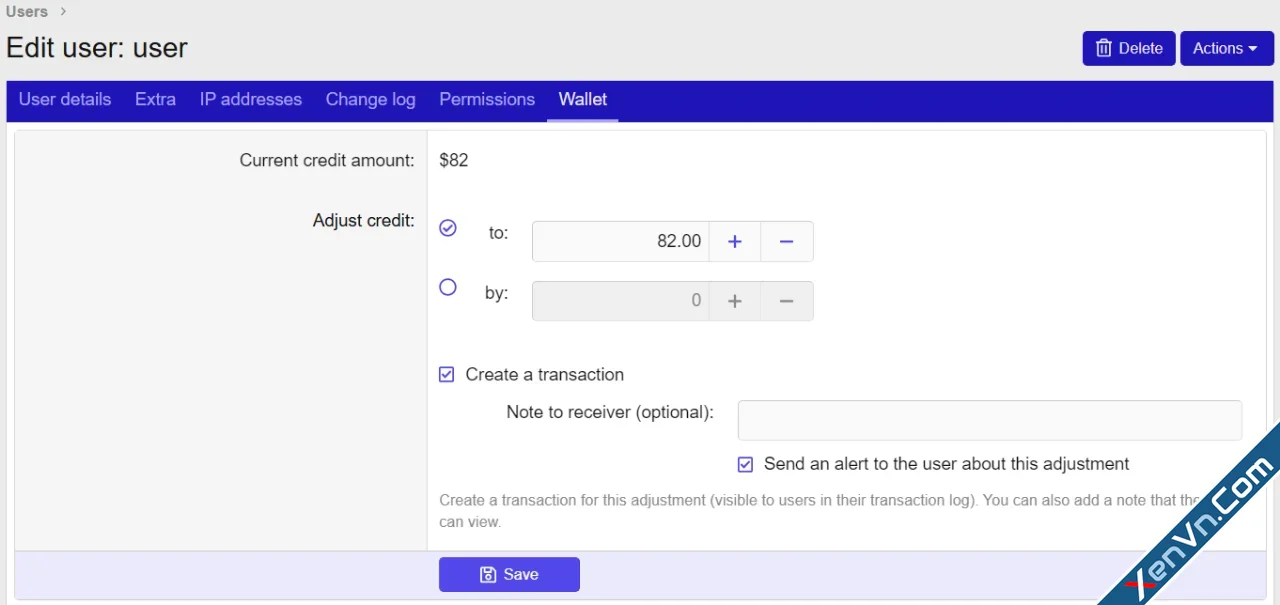
Task: Click the breadcrumb chevron after Users
Action: click(62, 11)
